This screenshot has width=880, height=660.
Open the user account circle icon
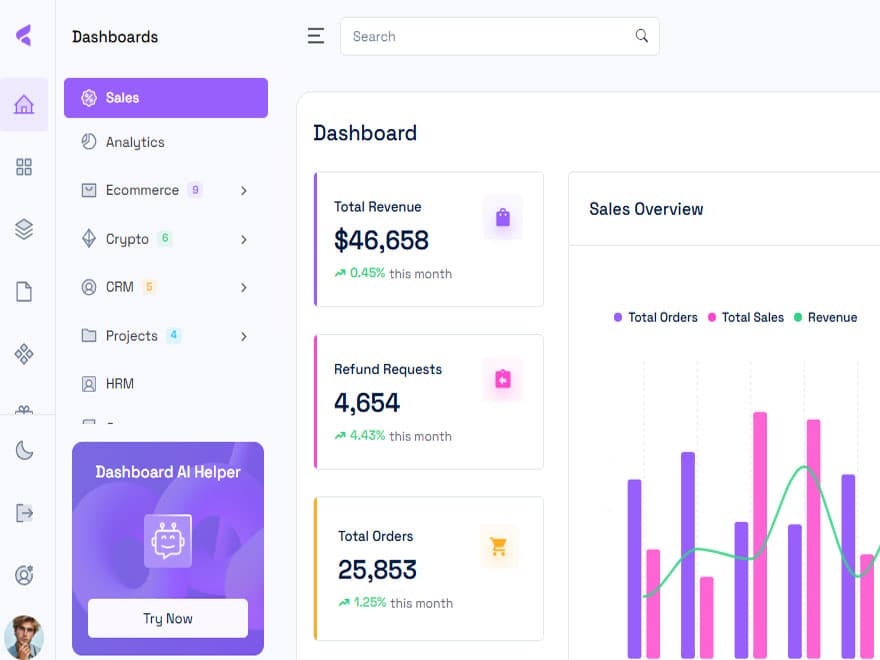24,575
